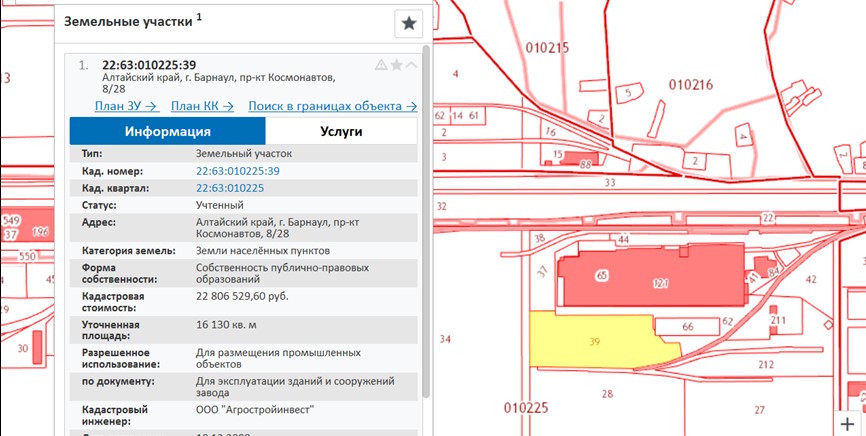Viewport: 866px width, 436px height.
Task: Switch to the Информация tab
Action: tap(167, 132)
